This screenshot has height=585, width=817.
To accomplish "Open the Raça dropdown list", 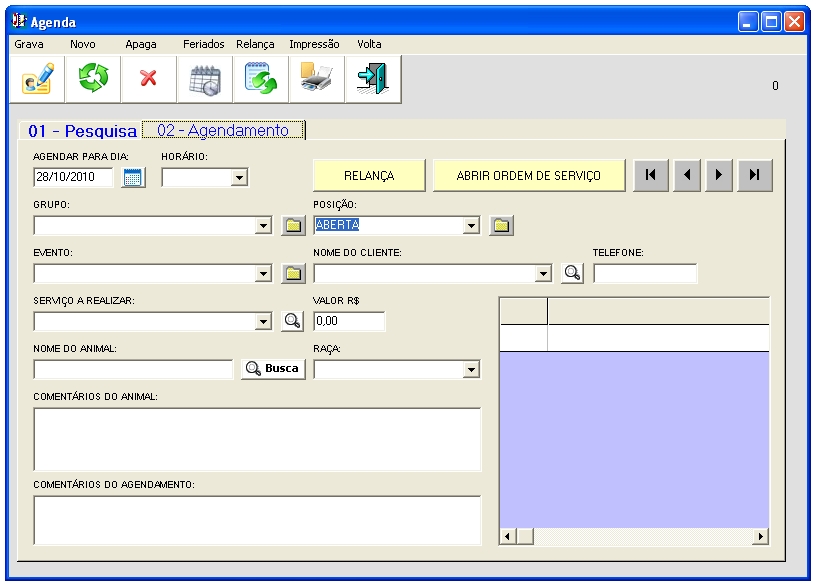I will tap(472, 370).
